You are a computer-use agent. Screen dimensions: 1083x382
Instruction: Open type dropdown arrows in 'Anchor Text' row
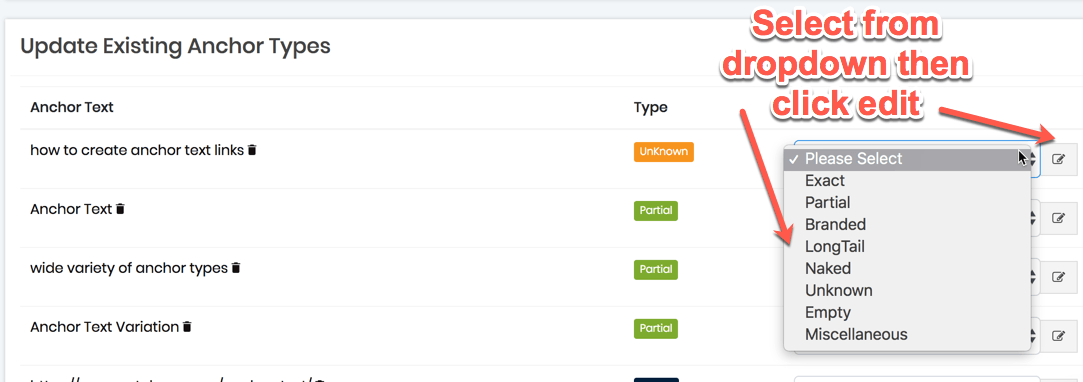point(1034,218)
